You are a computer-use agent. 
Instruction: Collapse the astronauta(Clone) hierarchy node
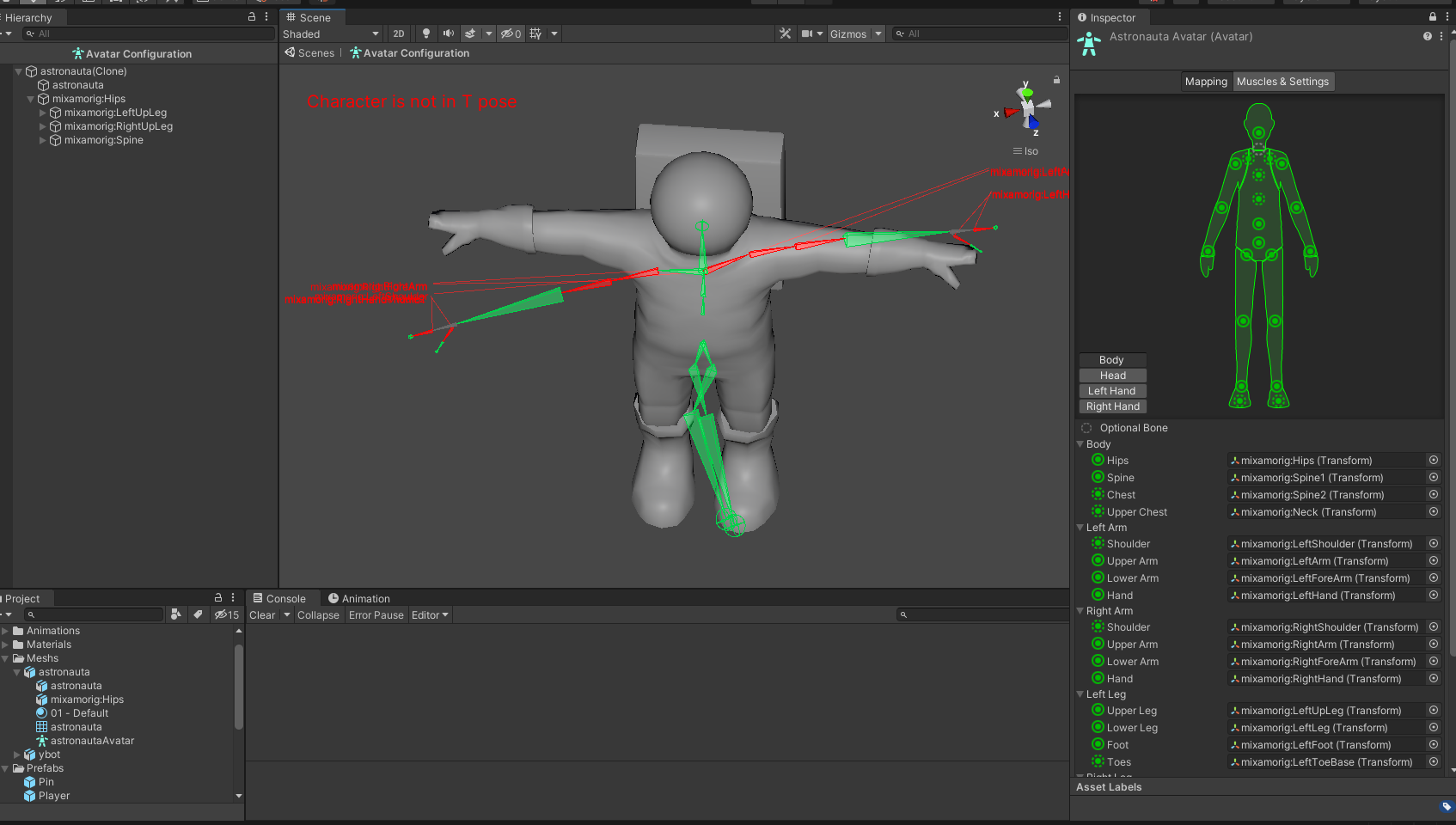[18, 71]
